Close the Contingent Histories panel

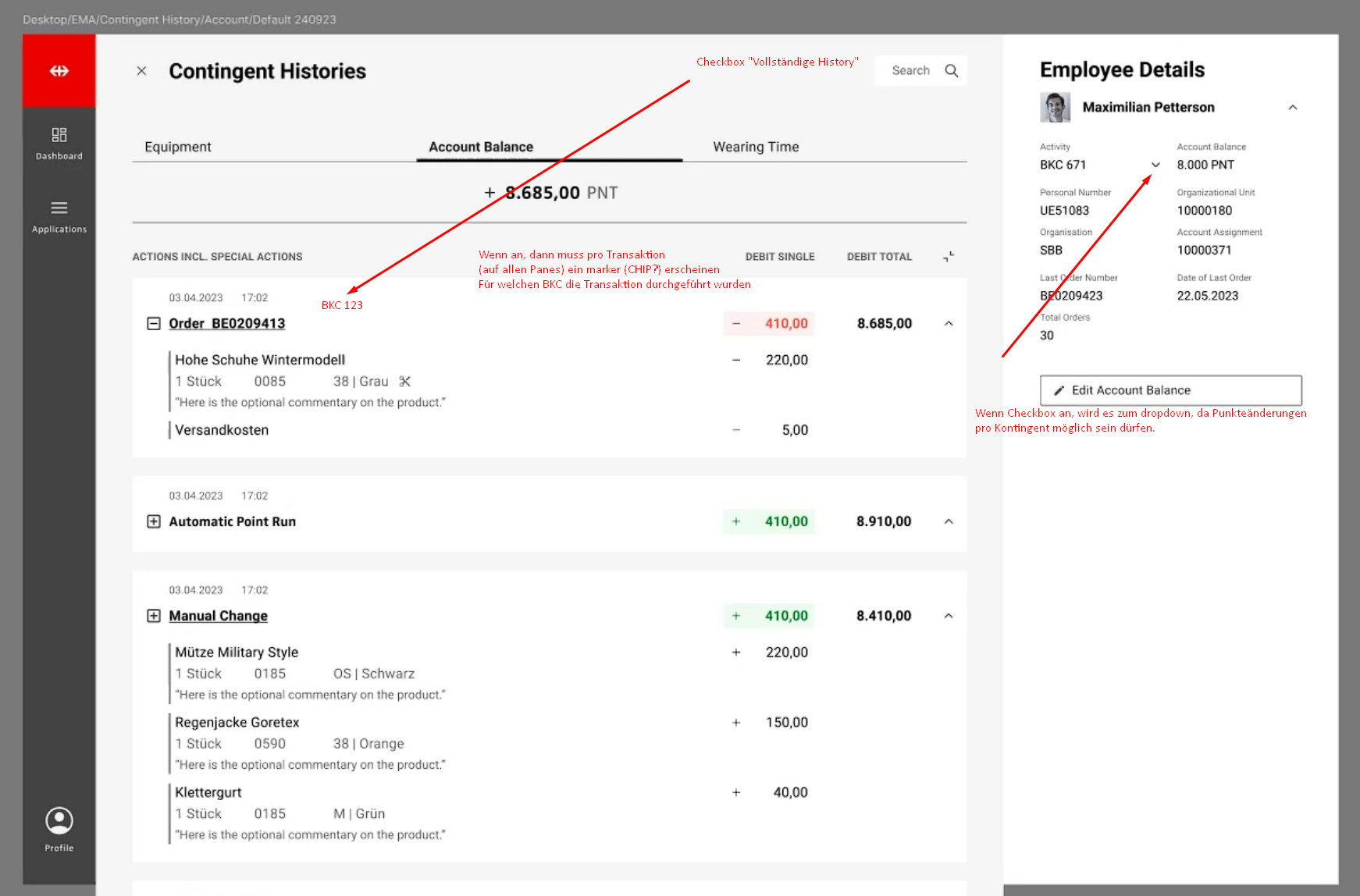[x=141, y=71]
